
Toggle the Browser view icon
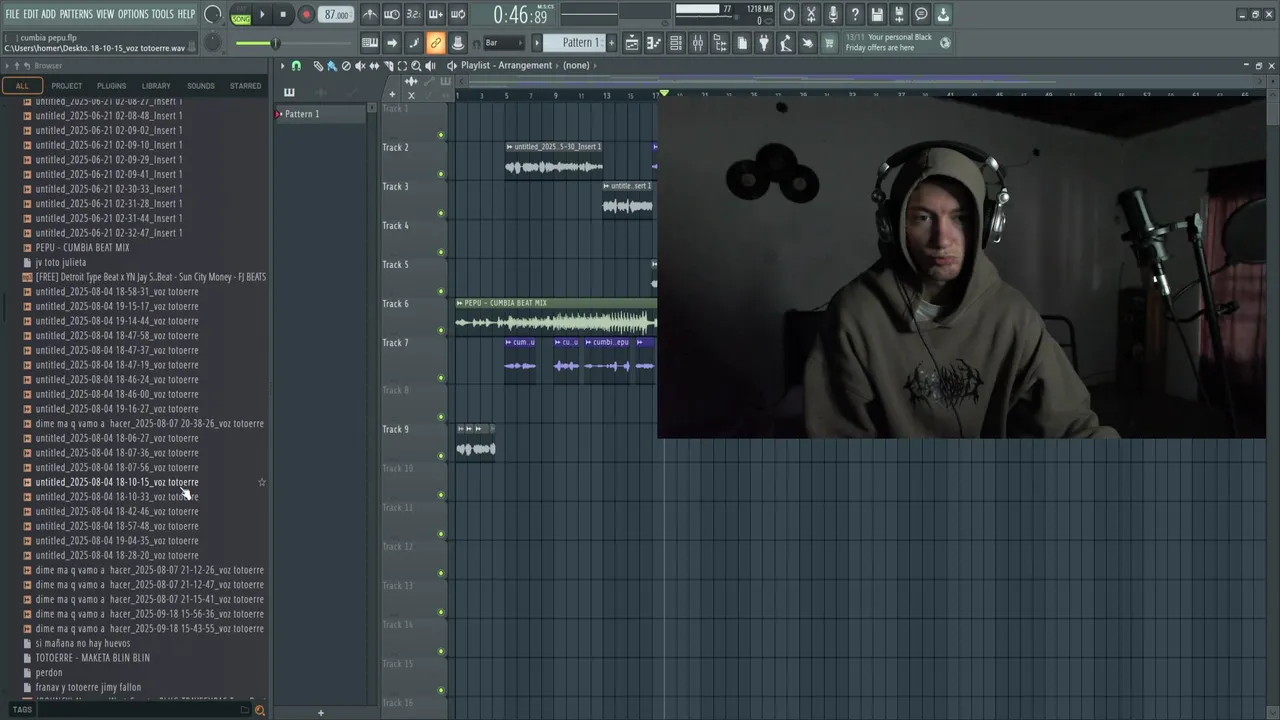[719, 42]
